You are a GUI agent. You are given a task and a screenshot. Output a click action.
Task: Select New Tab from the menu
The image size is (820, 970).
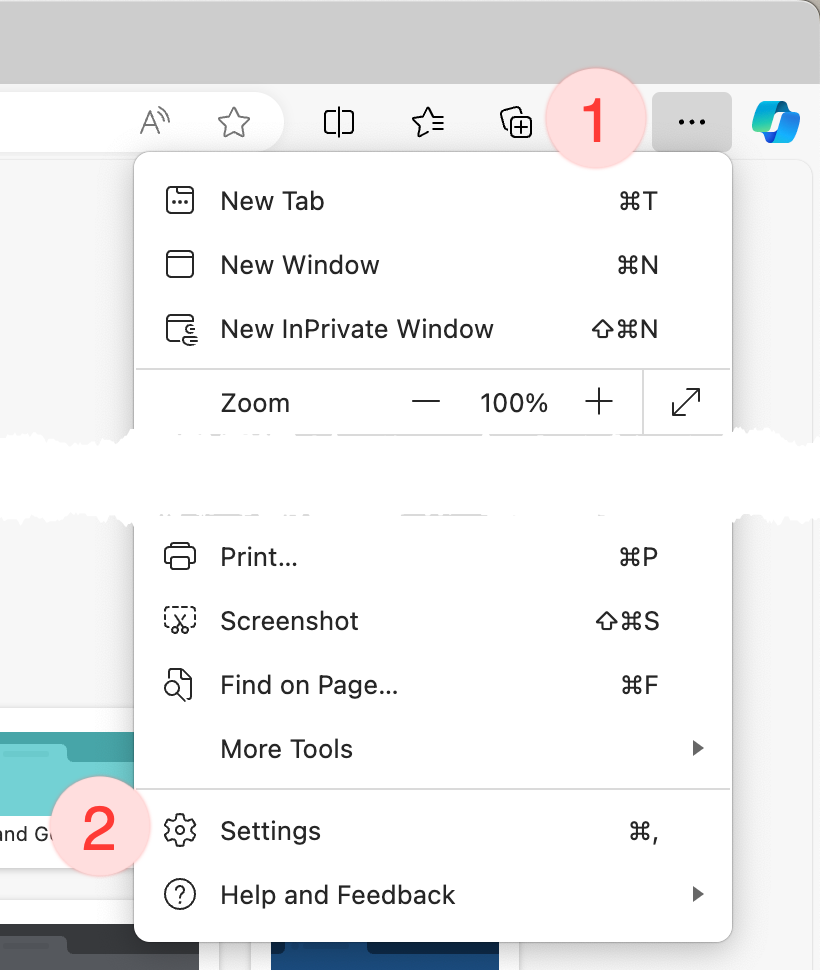[x=272, y=201]
